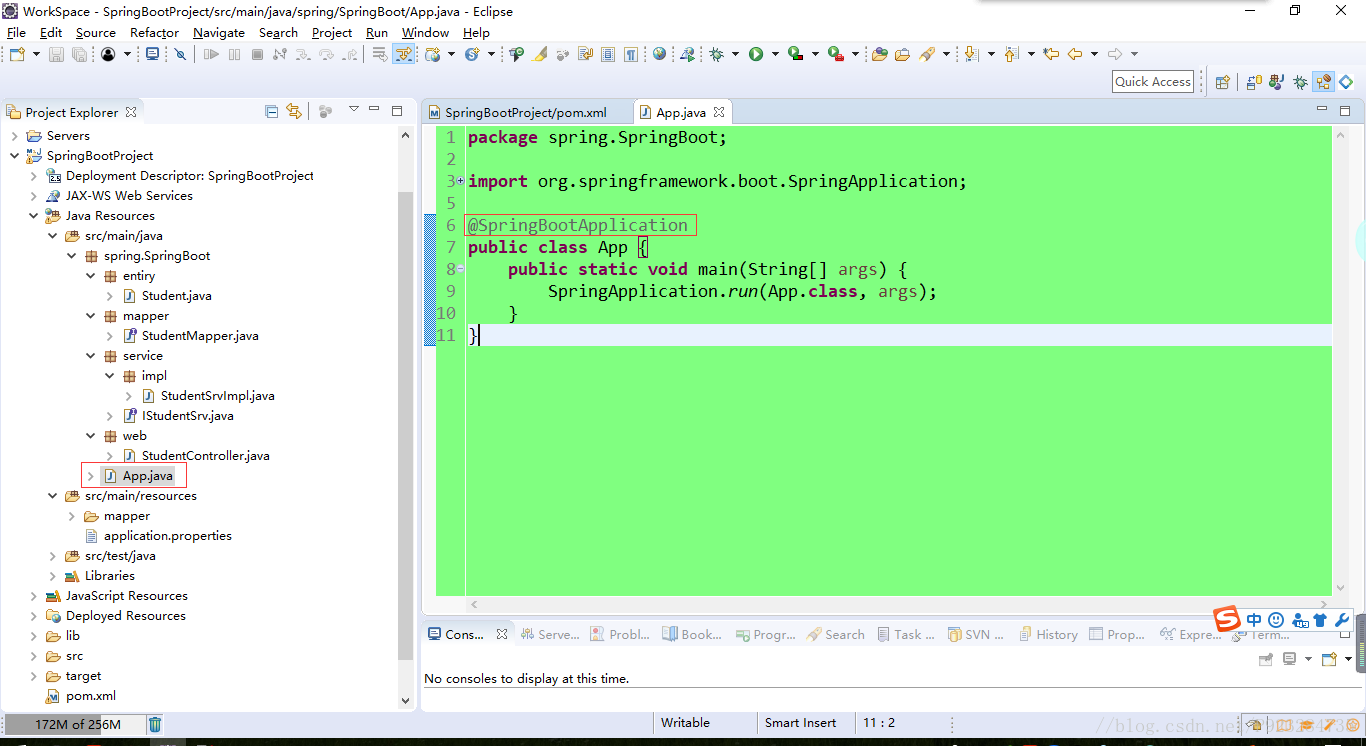Click the Quick Access search field
Image resolution: width=1366 pixels, height=746 pixels.
[x=1153, y=82]
